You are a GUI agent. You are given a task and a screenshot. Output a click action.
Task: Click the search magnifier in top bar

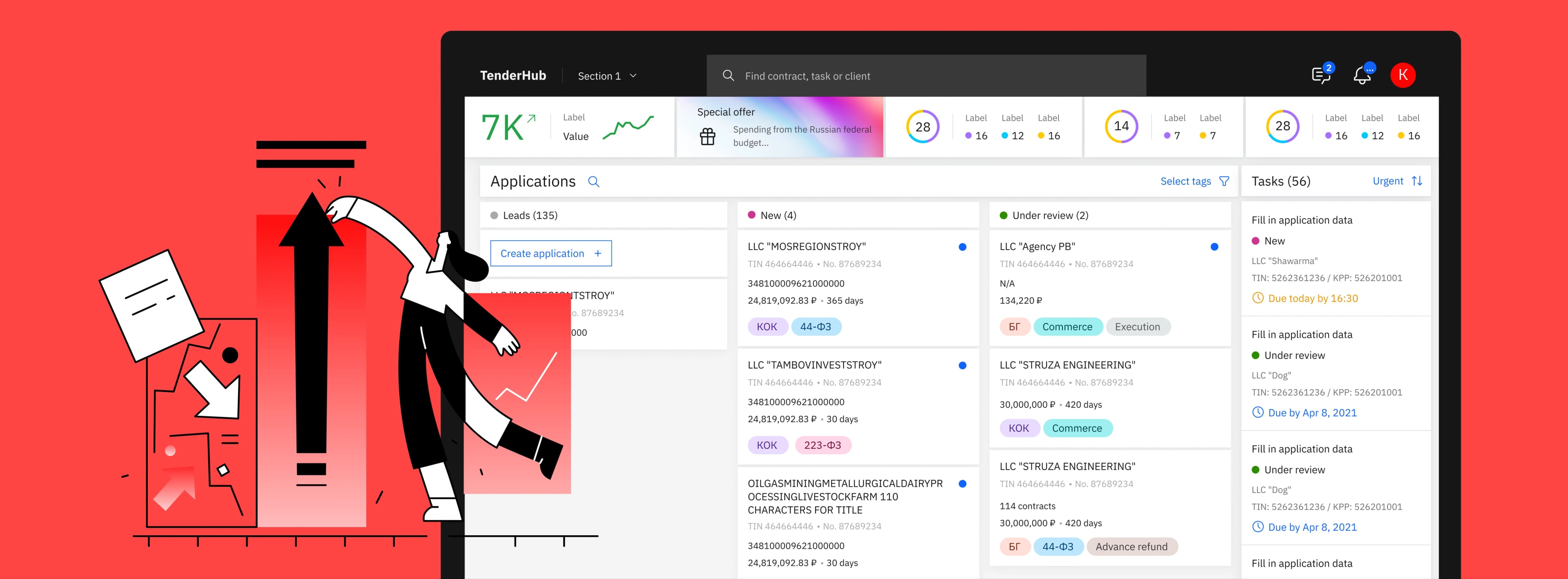click(728, 76)
